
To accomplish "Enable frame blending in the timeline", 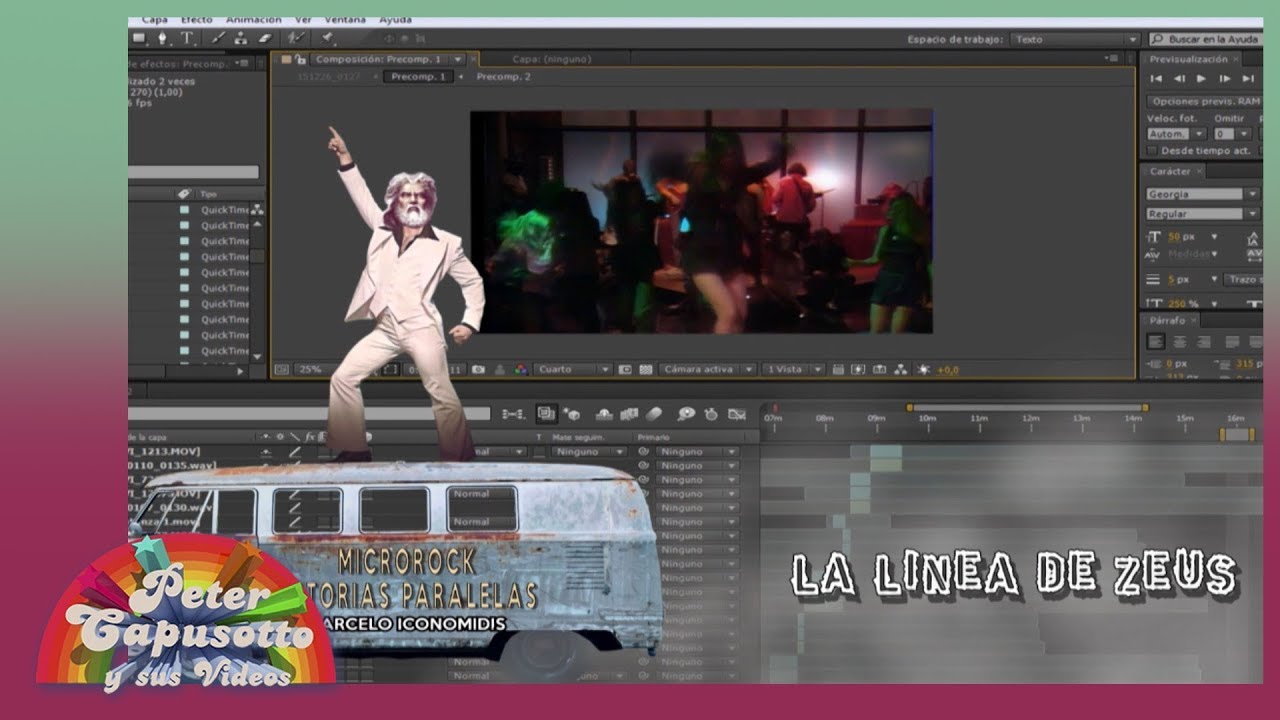I will (x=630, y=413).
